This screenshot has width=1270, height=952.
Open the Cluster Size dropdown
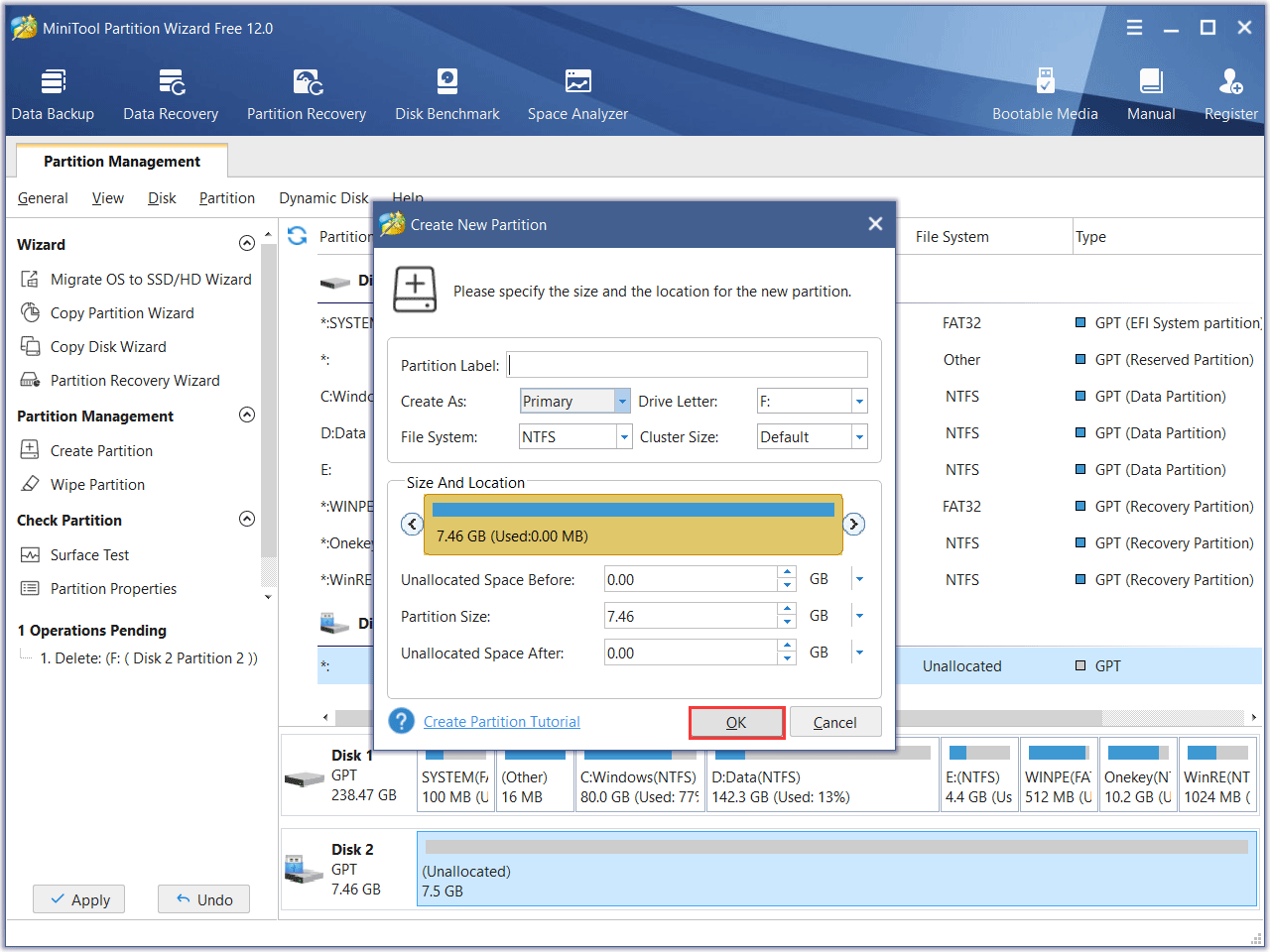859,437
